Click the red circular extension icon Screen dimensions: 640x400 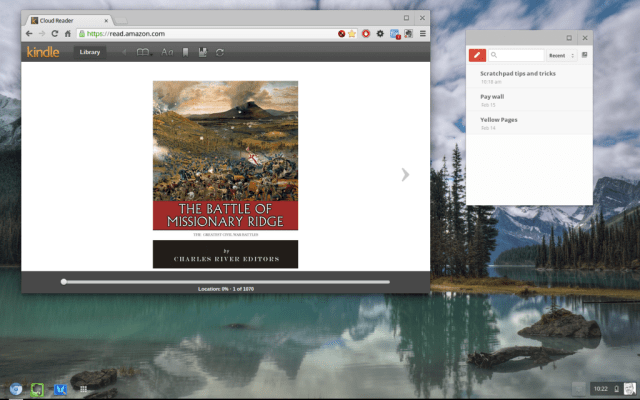[366, 34]
